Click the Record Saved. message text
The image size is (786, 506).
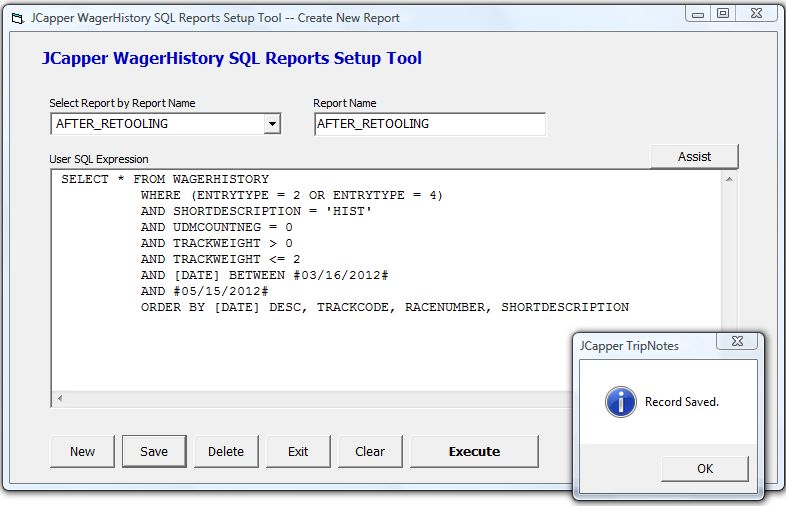coord(682,402)
